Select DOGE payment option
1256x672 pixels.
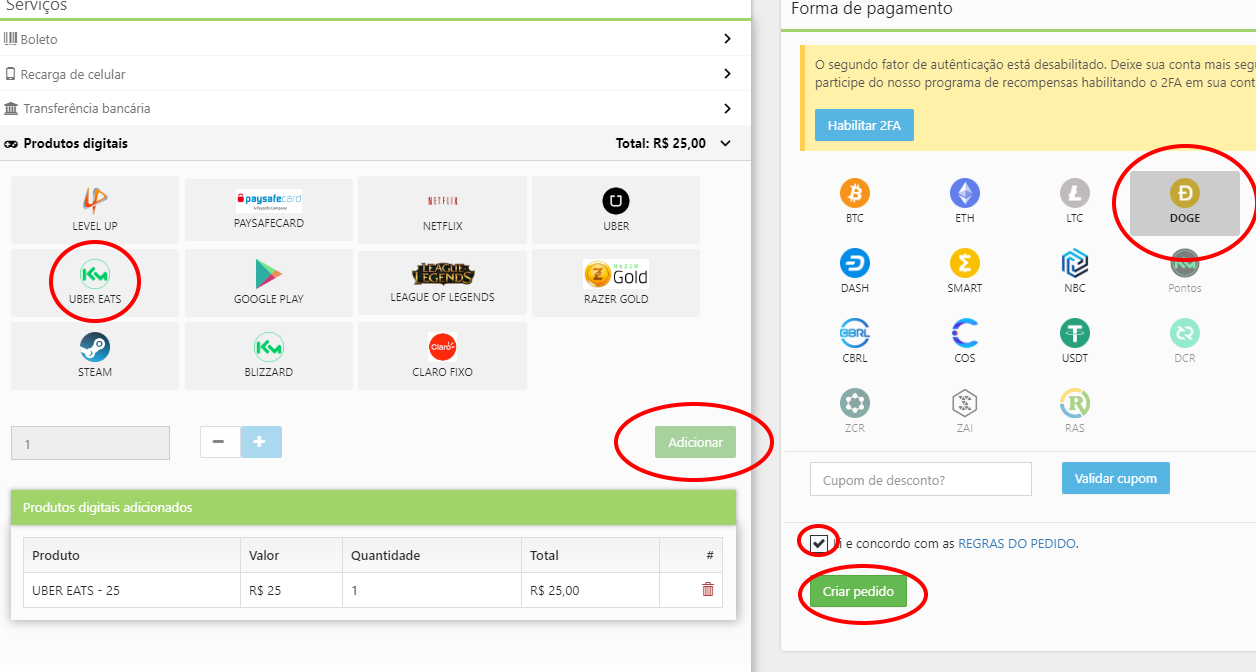(x=1185, y=203)
